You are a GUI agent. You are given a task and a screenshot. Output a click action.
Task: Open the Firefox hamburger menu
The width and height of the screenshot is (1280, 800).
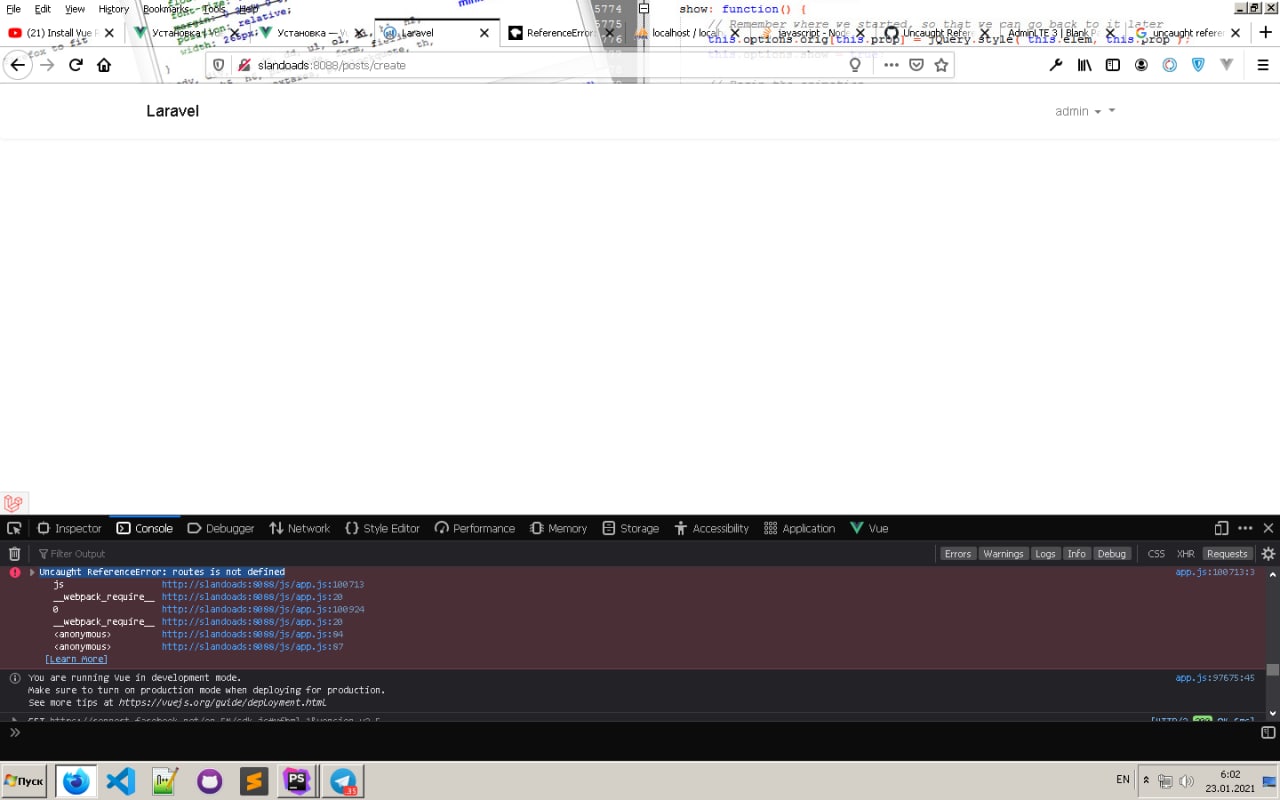click(x=1263, y=65)
